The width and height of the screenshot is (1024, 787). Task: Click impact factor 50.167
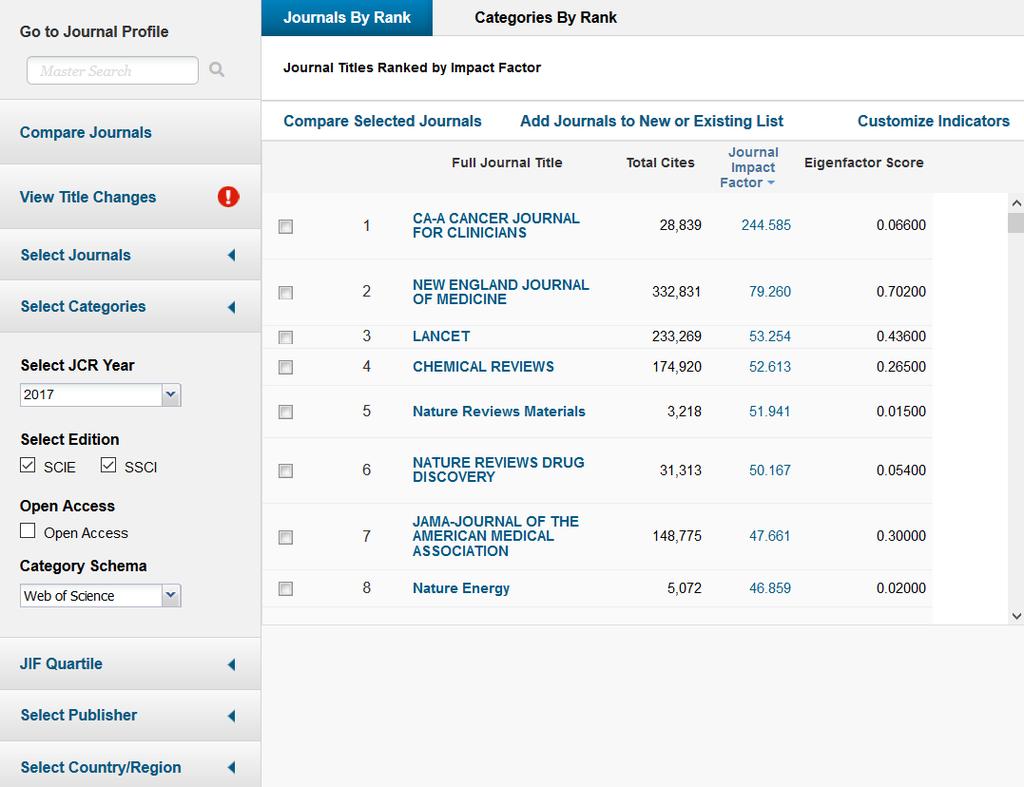pos(769,470)
